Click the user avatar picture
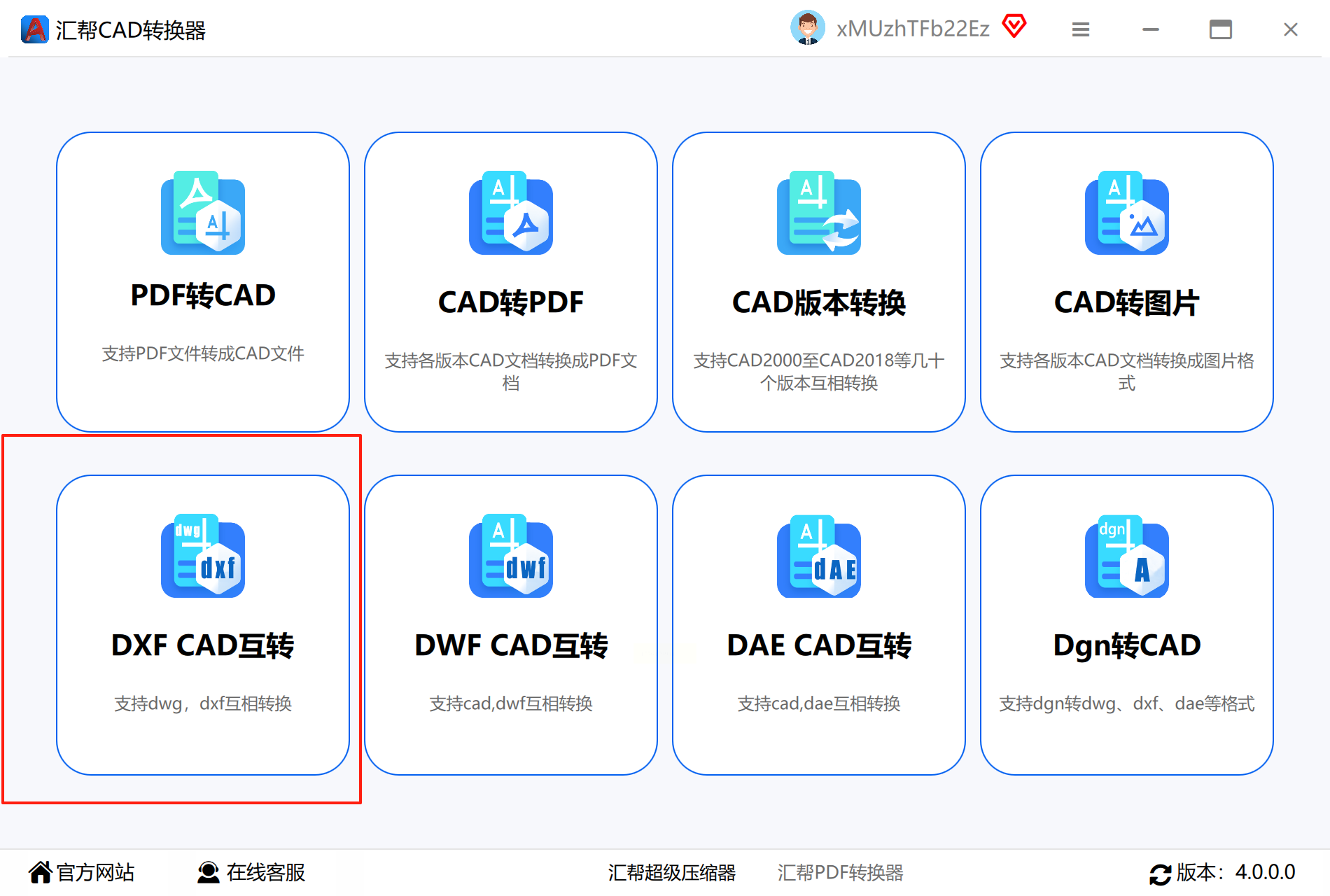Image resolution: width=1330 pixels, height=896 pixels. coord(808,28)
